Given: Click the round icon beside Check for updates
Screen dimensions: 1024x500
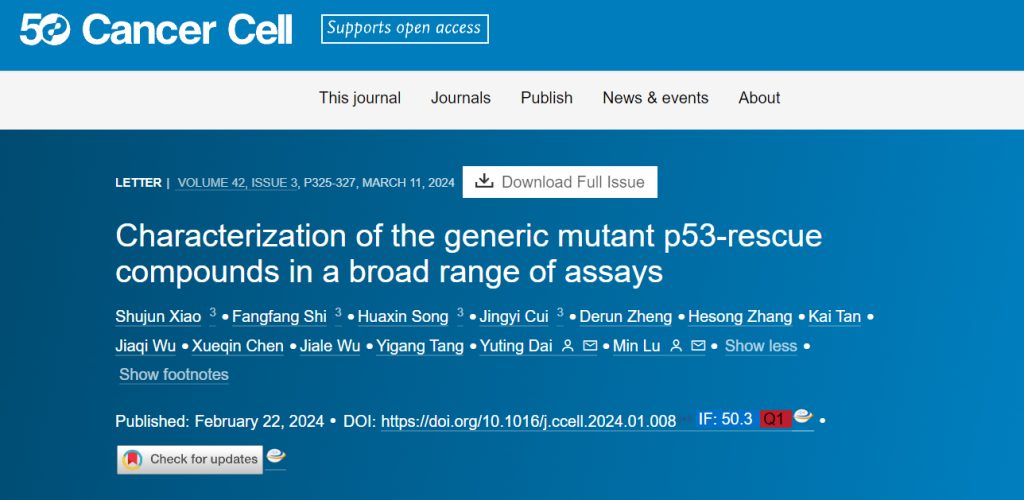Looking at the screenshot, I should pyautogui.click(x=276, y=457).
